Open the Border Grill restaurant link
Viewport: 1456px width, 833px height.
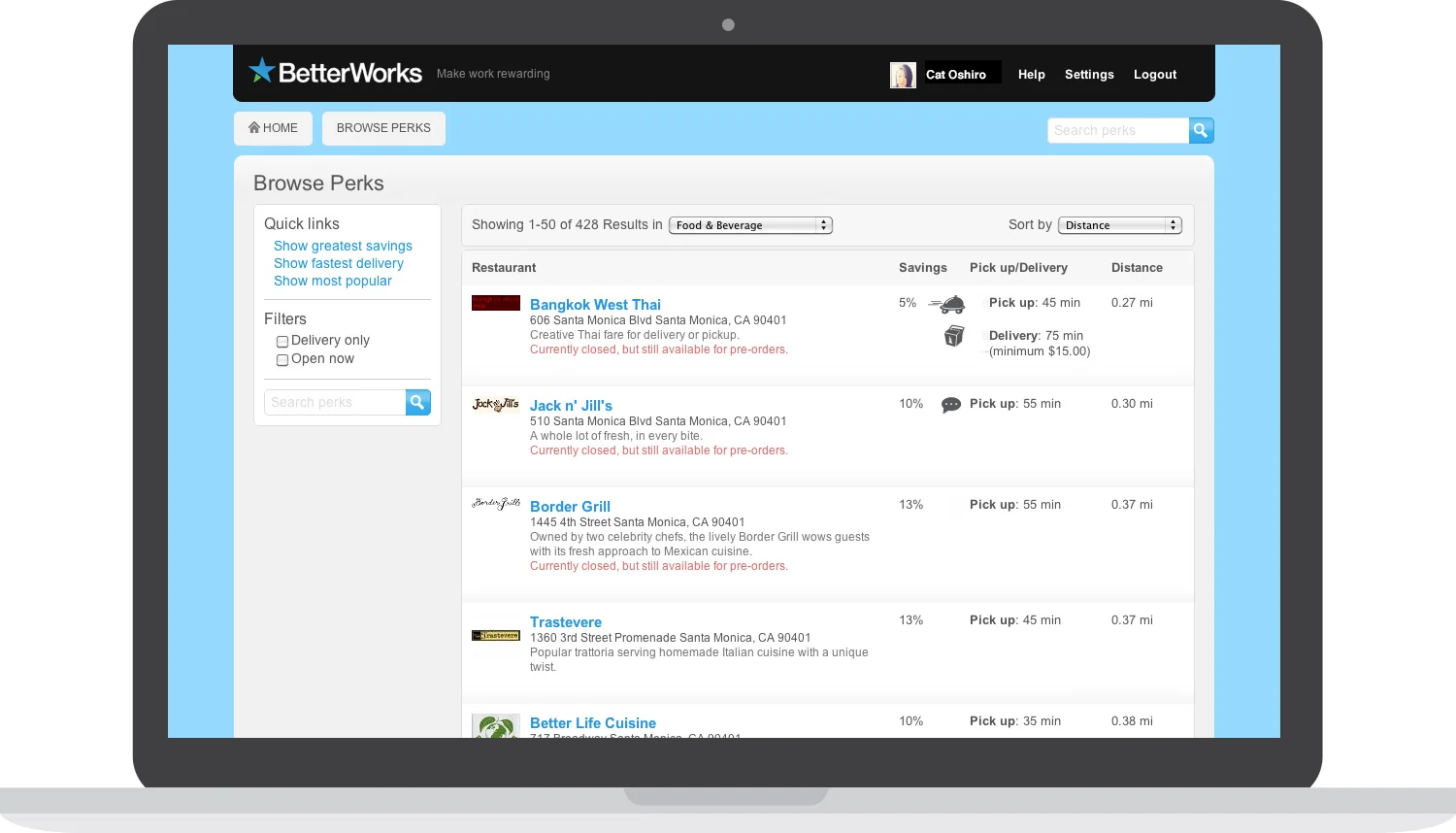pos(570,507)
